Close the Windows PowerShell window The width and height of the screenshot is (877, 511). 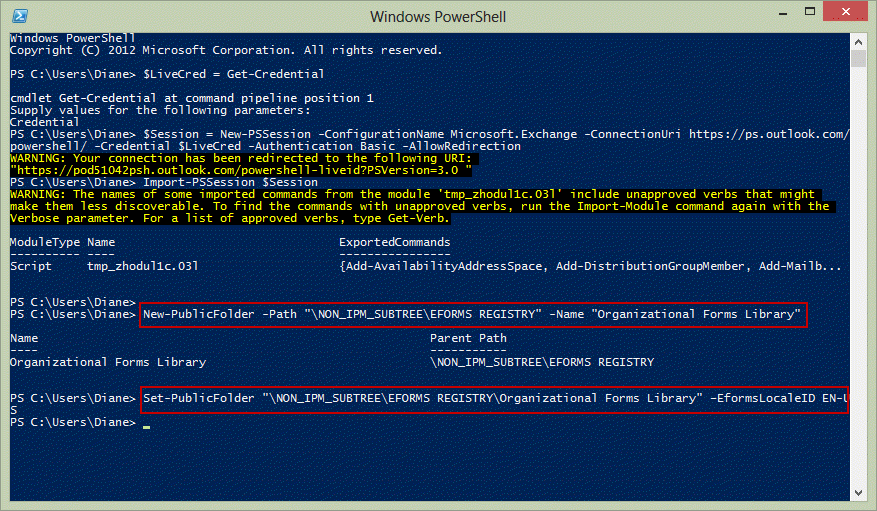[x=845, y=12]
